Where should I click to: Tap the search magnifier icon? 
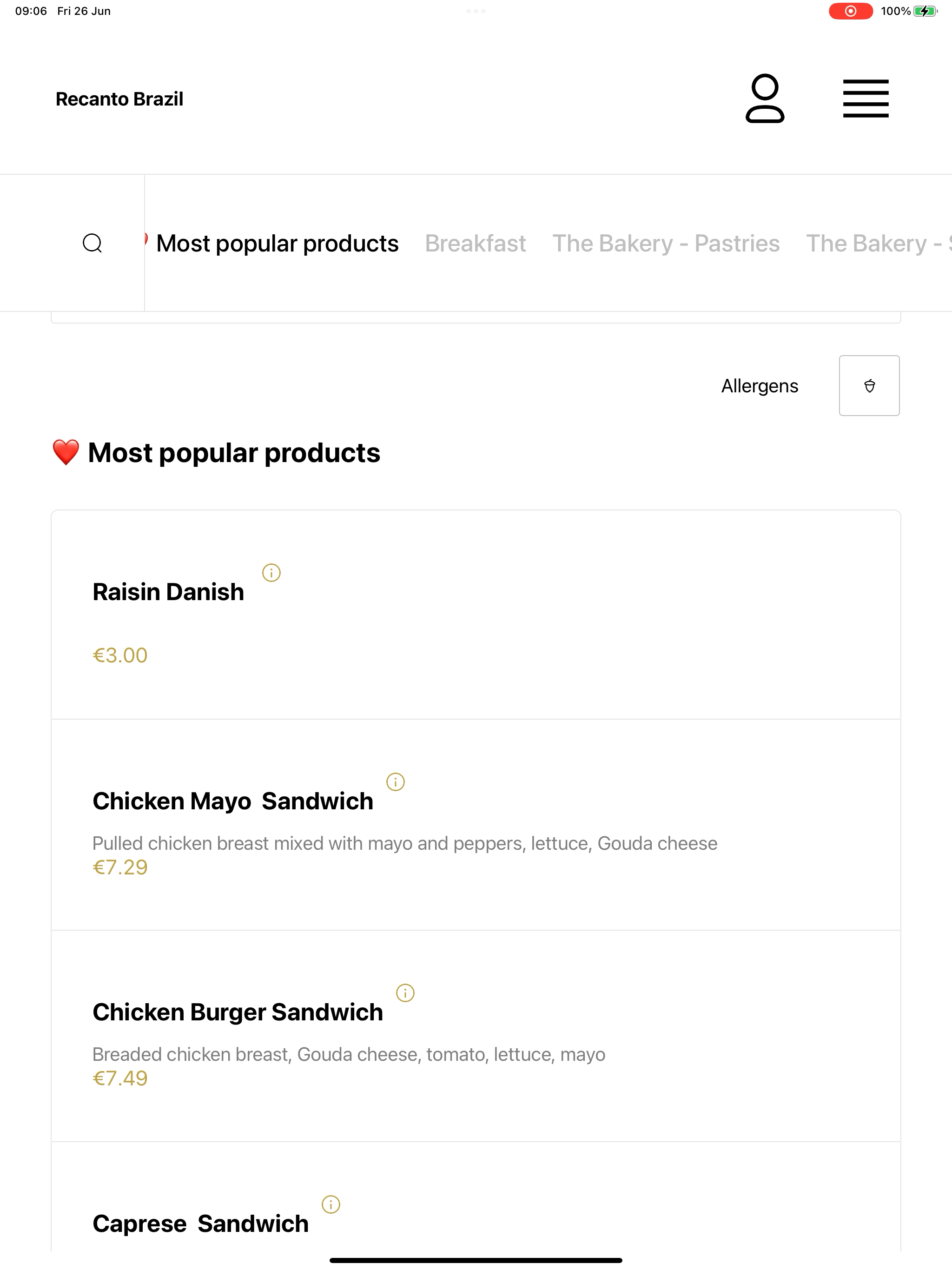click(93, 243)
